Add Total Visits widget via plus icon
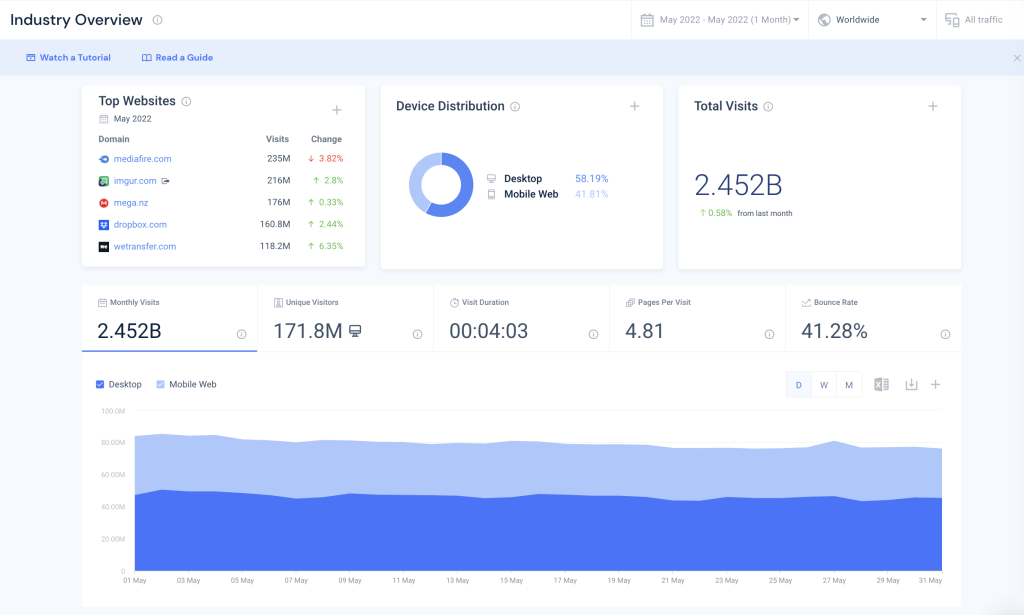Viewport: 1024px width, 615px height. tap(932, 105)
